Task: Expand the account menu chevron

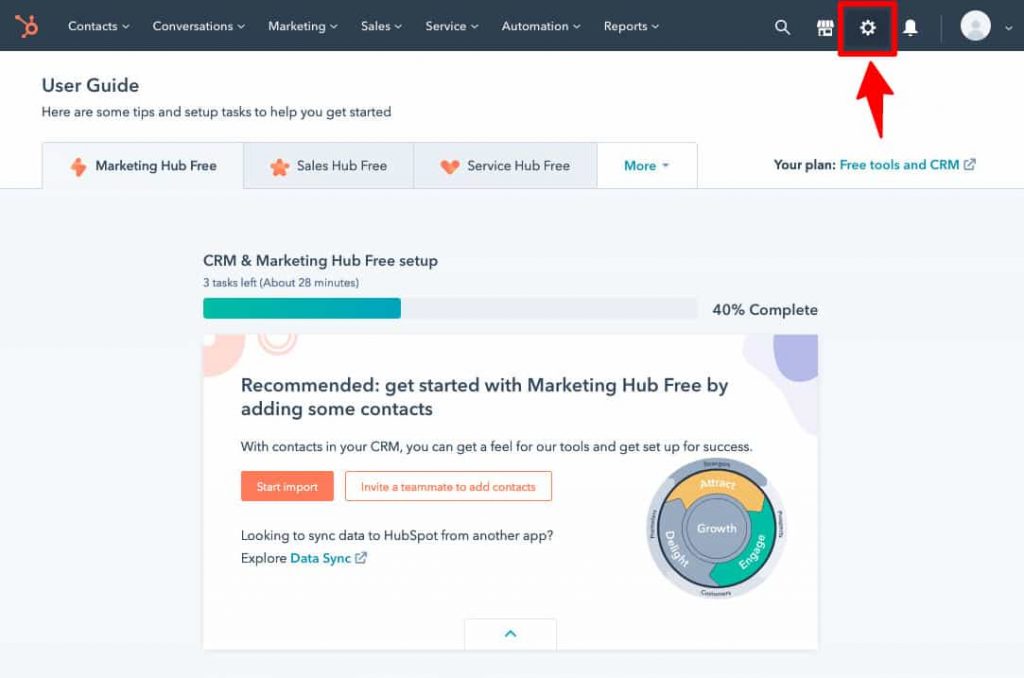Action: coord(1008,28)
